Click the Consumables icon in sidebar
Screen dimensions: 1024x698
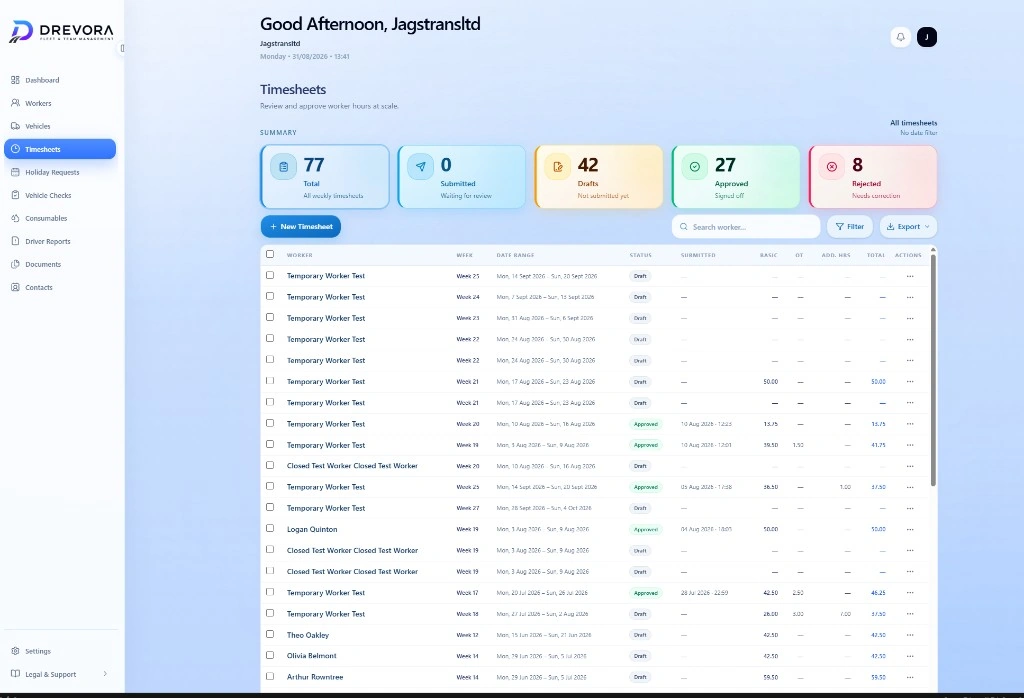coord(15,218)
